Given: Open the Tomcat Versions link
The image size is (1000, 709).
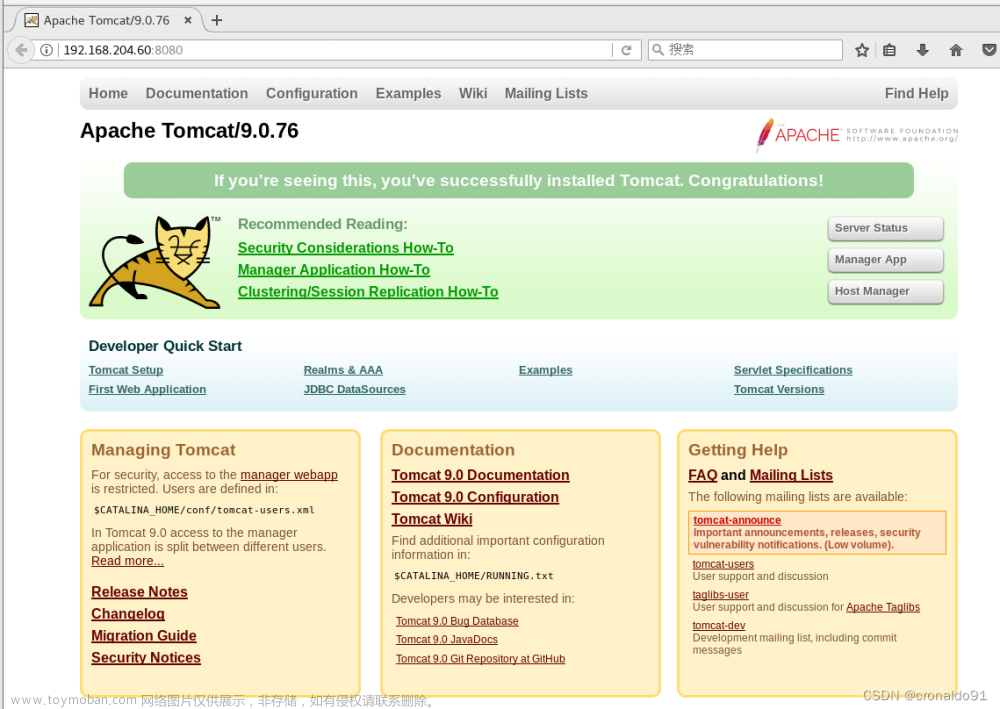Looking at the screenshot, I should pyautogui.click(x=779, y=390).
